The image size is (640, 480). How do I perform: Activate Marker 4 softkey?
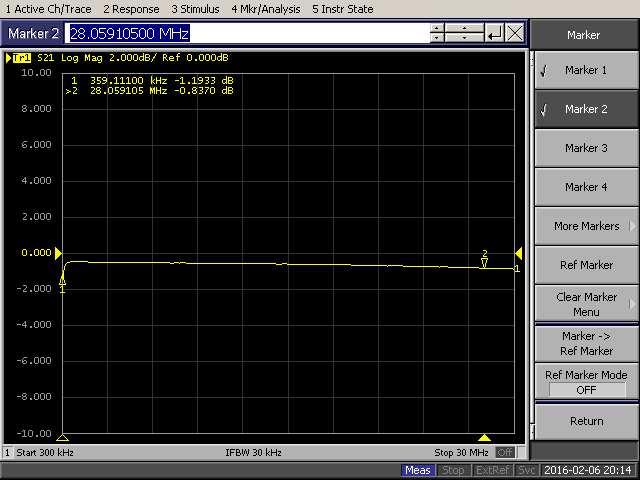(586, 187)
